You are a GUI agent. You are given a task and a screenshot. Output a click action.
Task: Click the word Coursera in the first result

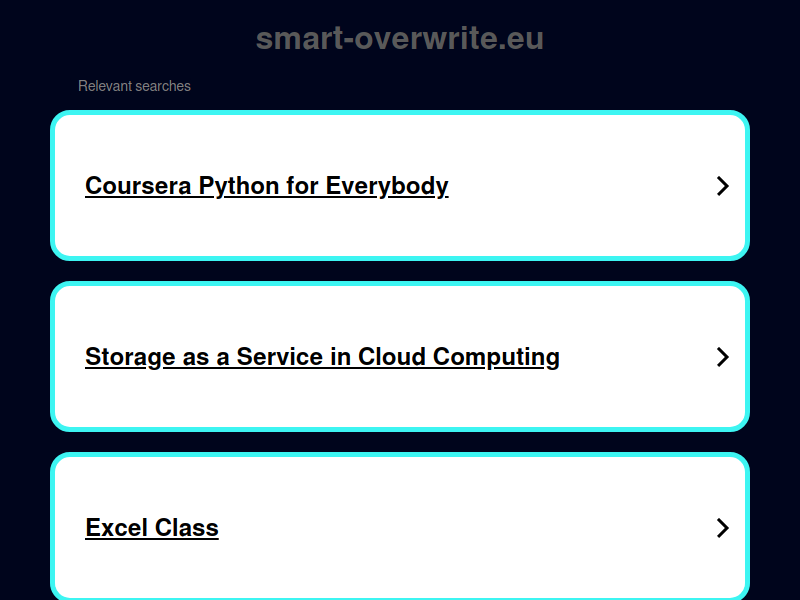tap(138, 186)
